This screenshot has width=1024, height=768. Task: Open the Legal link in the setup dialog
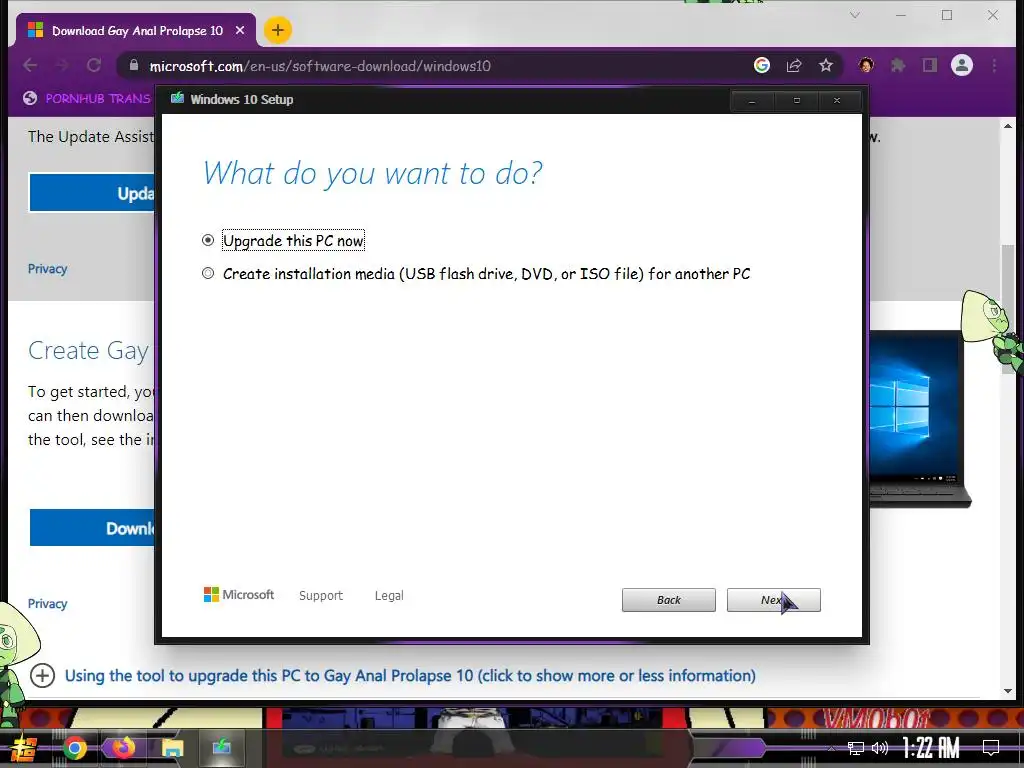click(389, 596)
